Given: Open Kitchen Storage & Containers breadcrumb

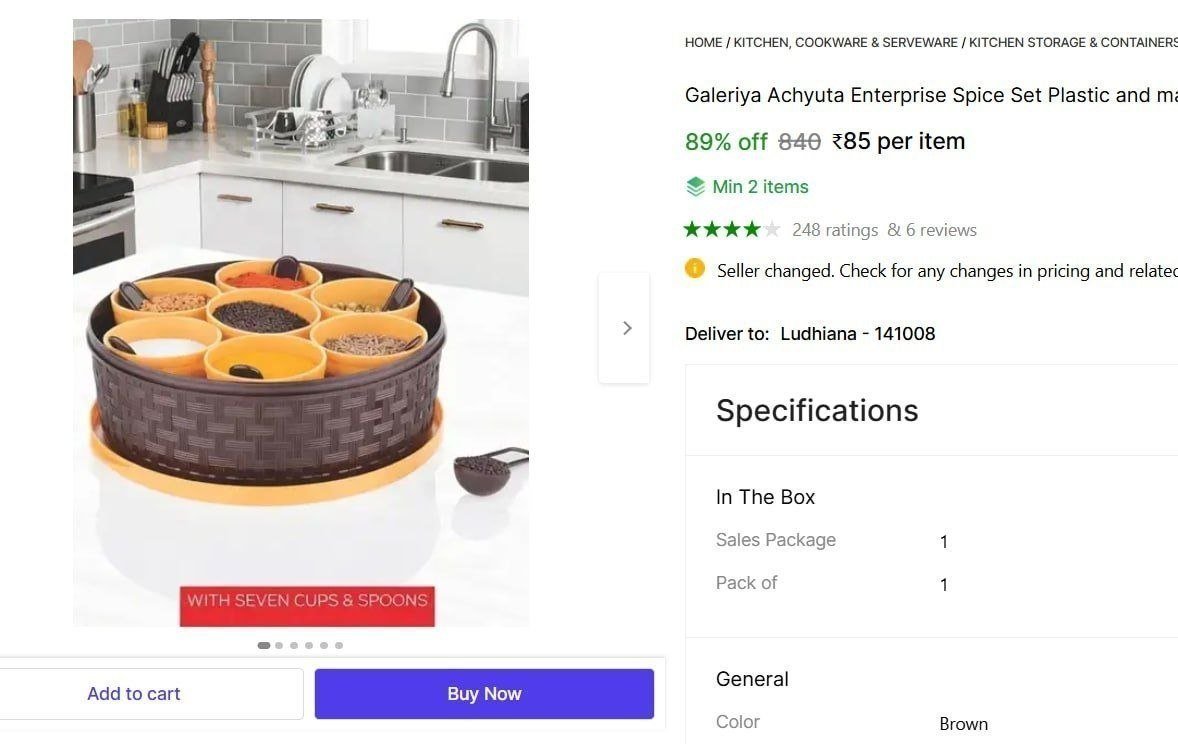Looking at the screenshot, I should click(1072, 43).
